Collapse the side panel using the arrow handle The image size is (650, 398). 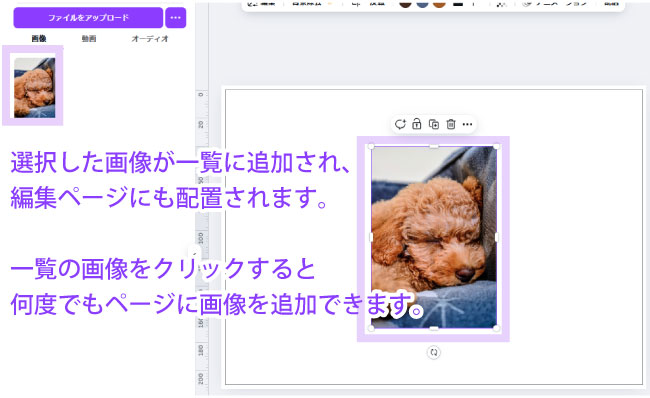coord(194,253)
